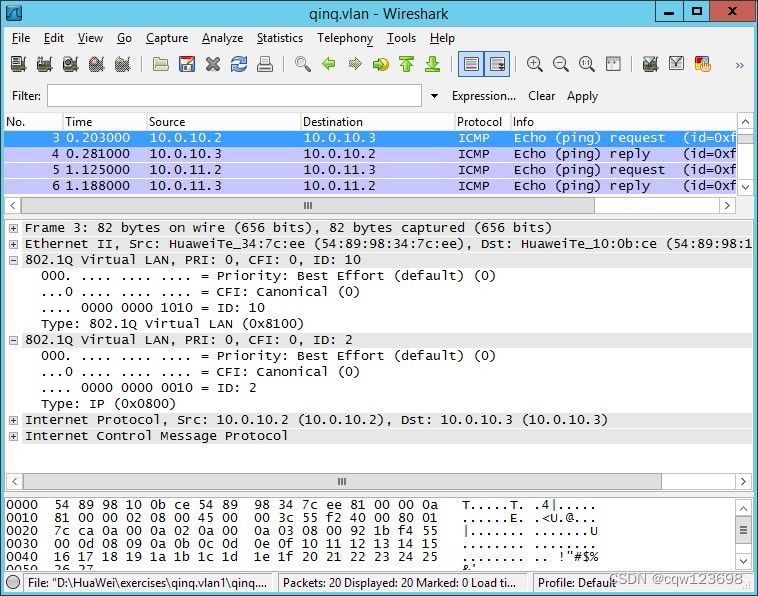Click Profile: Default in status bar
Screen dimensions: 758x596
(577, 582)
